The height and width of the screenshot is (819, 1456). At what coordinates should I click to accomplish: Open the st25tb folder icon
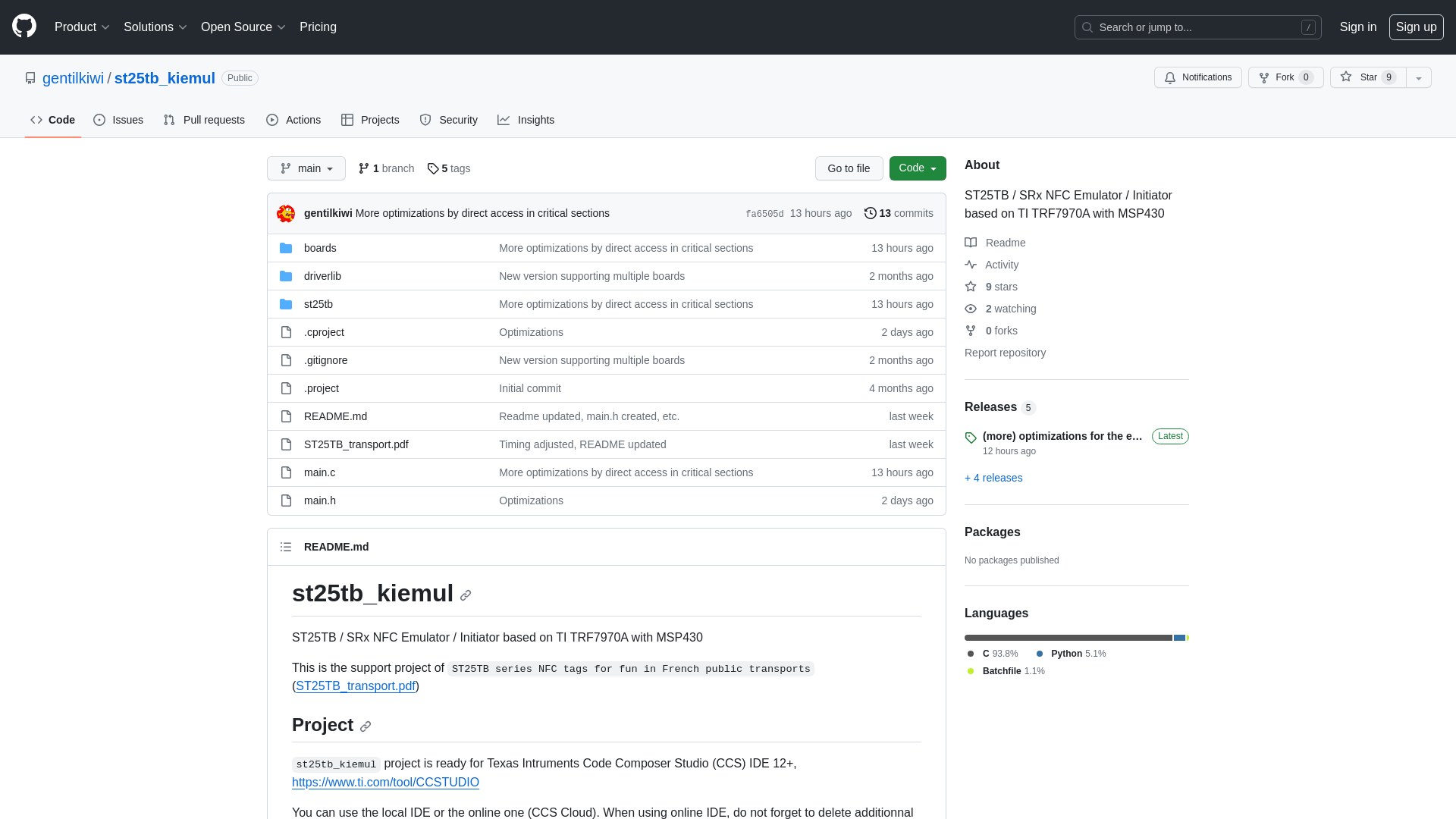[x=286, y=304]
